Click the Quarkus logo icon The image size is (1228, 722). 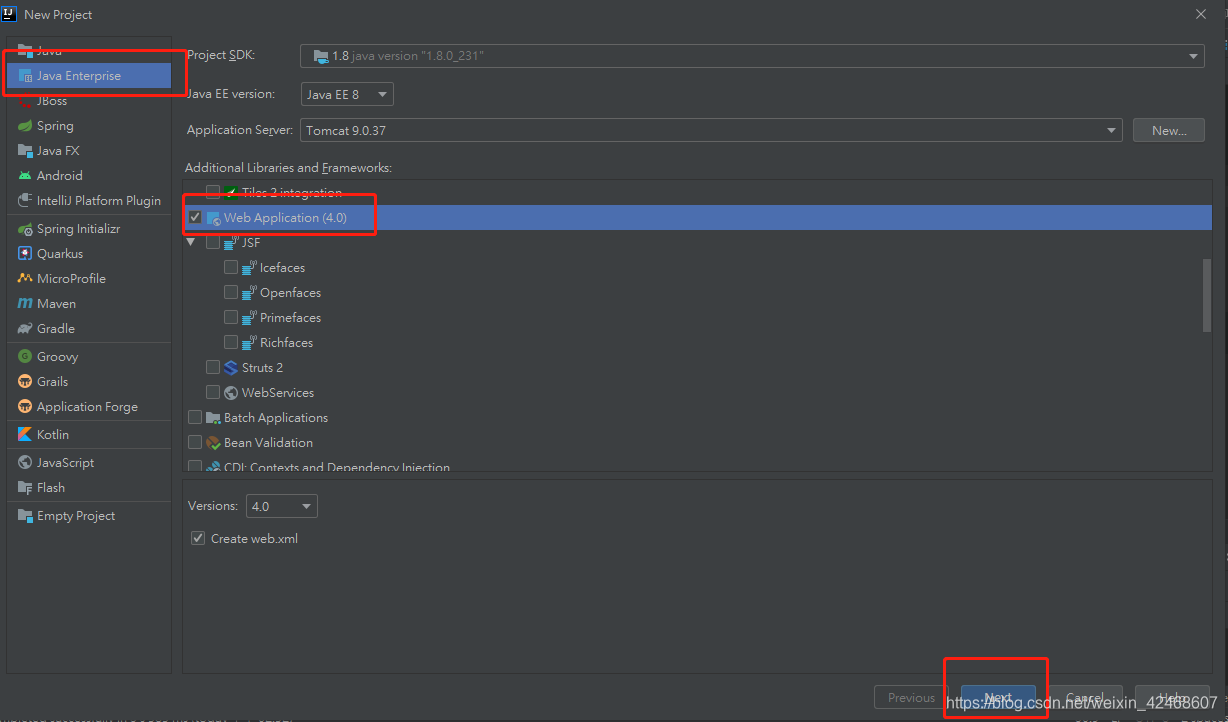25,254
